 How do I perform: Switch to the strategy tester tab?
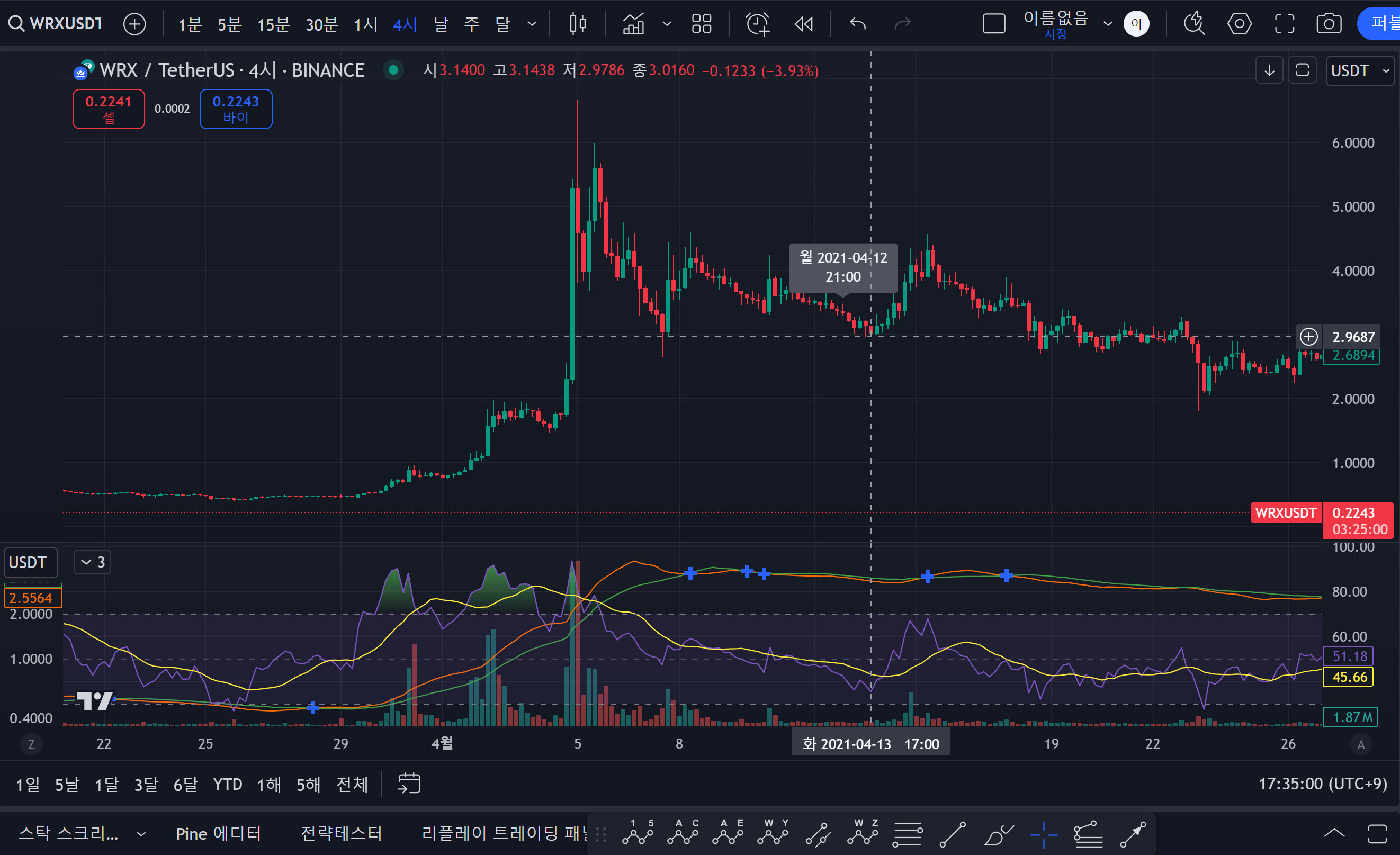pos(341,833)
